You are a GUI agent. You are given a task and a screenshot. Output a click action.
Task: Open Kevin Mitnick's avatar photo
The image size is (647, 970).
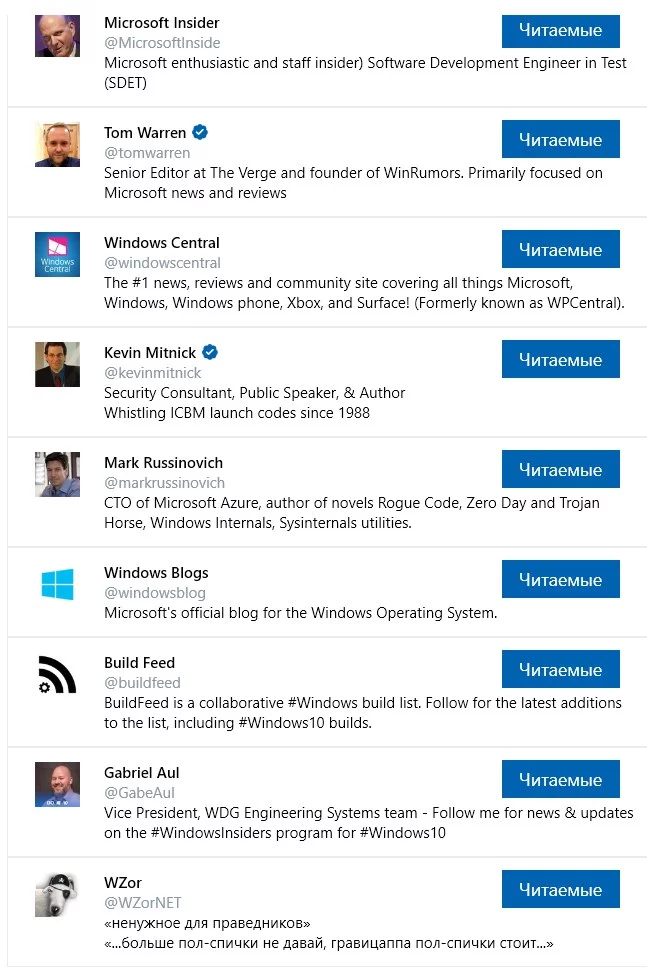pyautogui.click(x=57, y=365)
